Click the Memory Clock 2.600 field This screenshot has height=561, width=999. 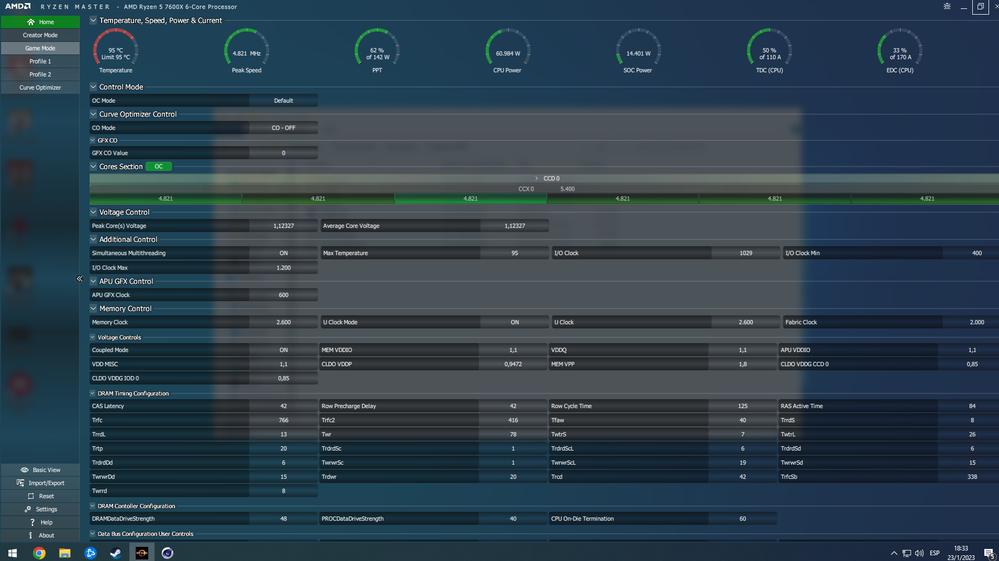[x=284, y=322]
